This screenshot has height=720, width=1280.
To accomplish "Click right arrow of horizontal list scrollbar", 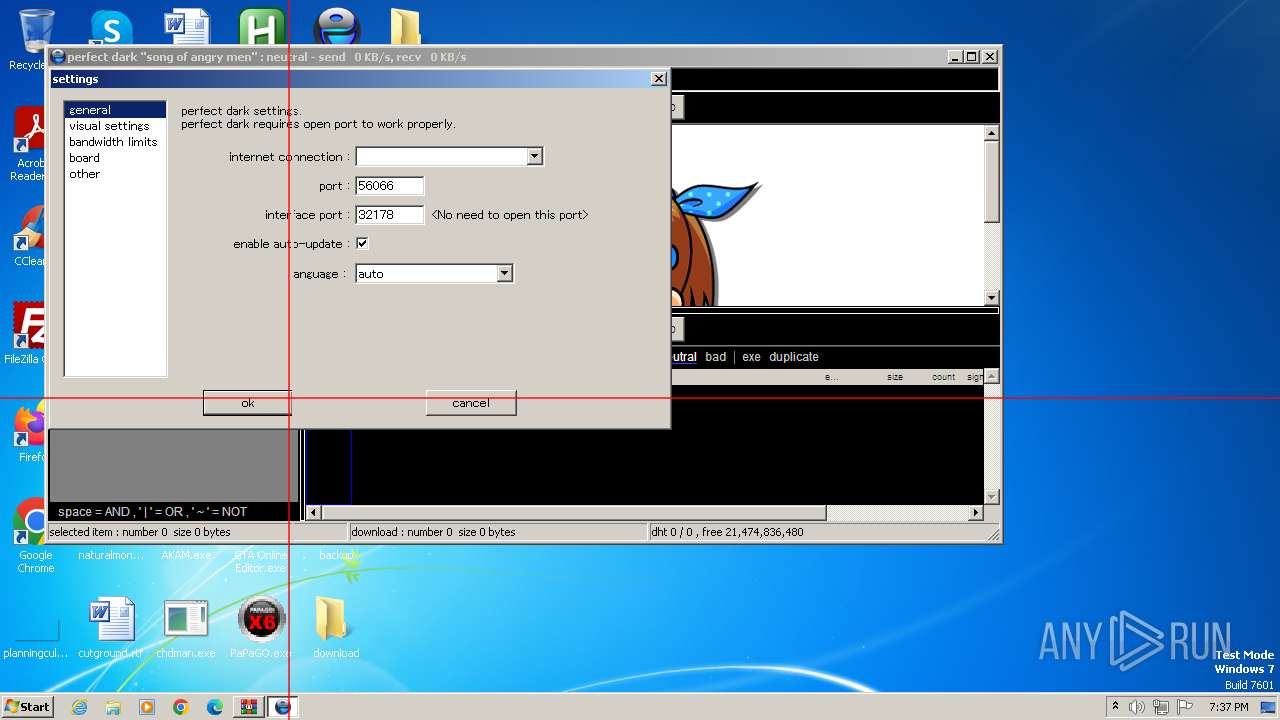I will [x=976, y=512].
